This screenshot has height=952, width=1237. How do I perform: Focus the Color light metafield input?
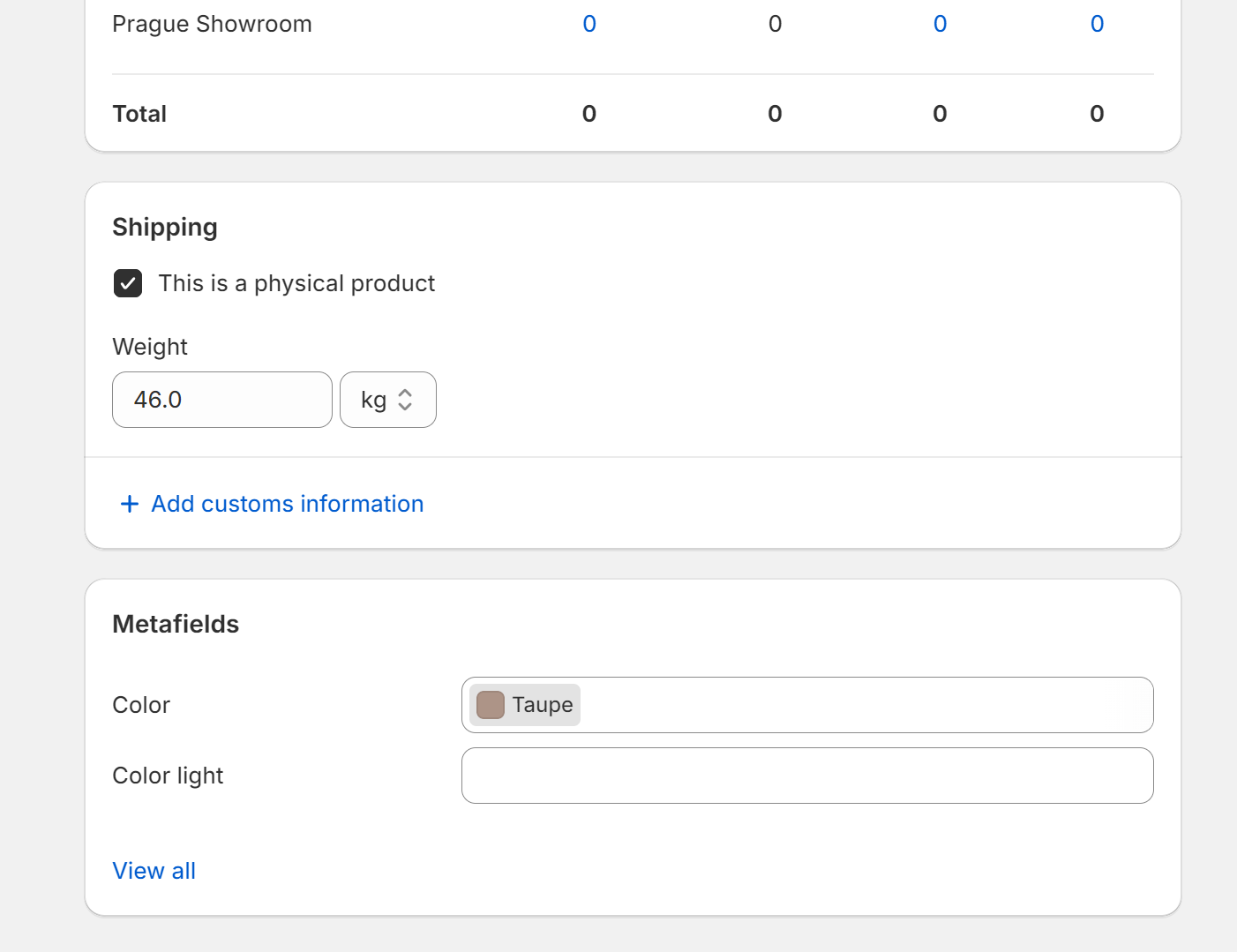806,776
